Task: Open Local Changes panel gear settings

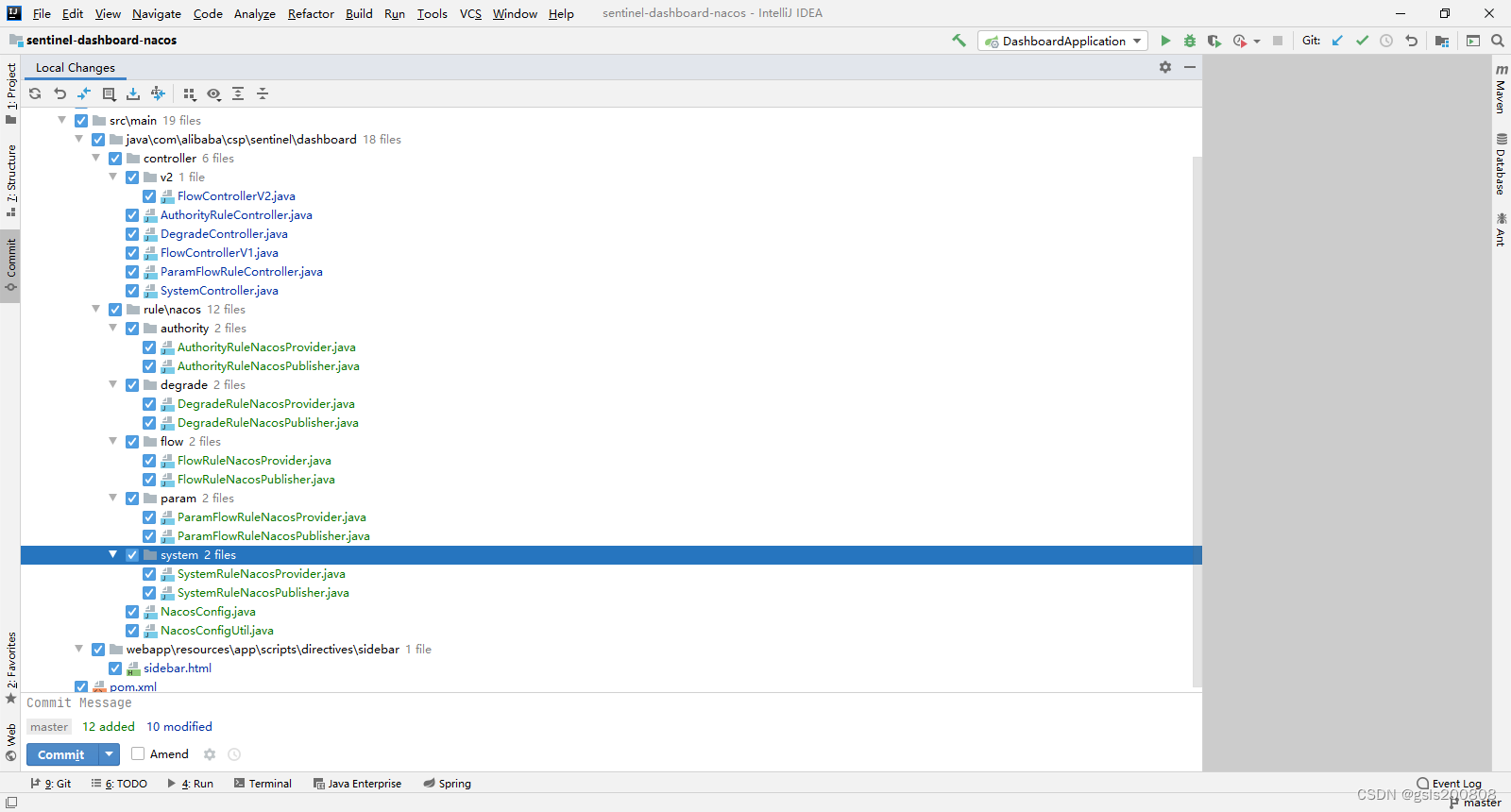Action: coord(1165,67)
